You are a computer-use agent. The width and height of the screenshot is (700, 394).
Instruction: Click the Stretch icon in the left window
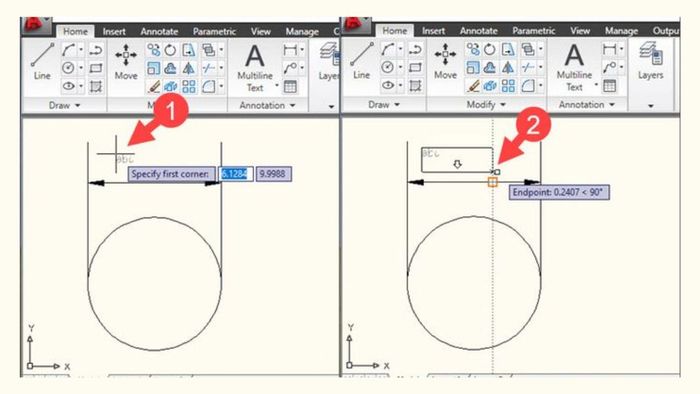[x=188, y=50]
